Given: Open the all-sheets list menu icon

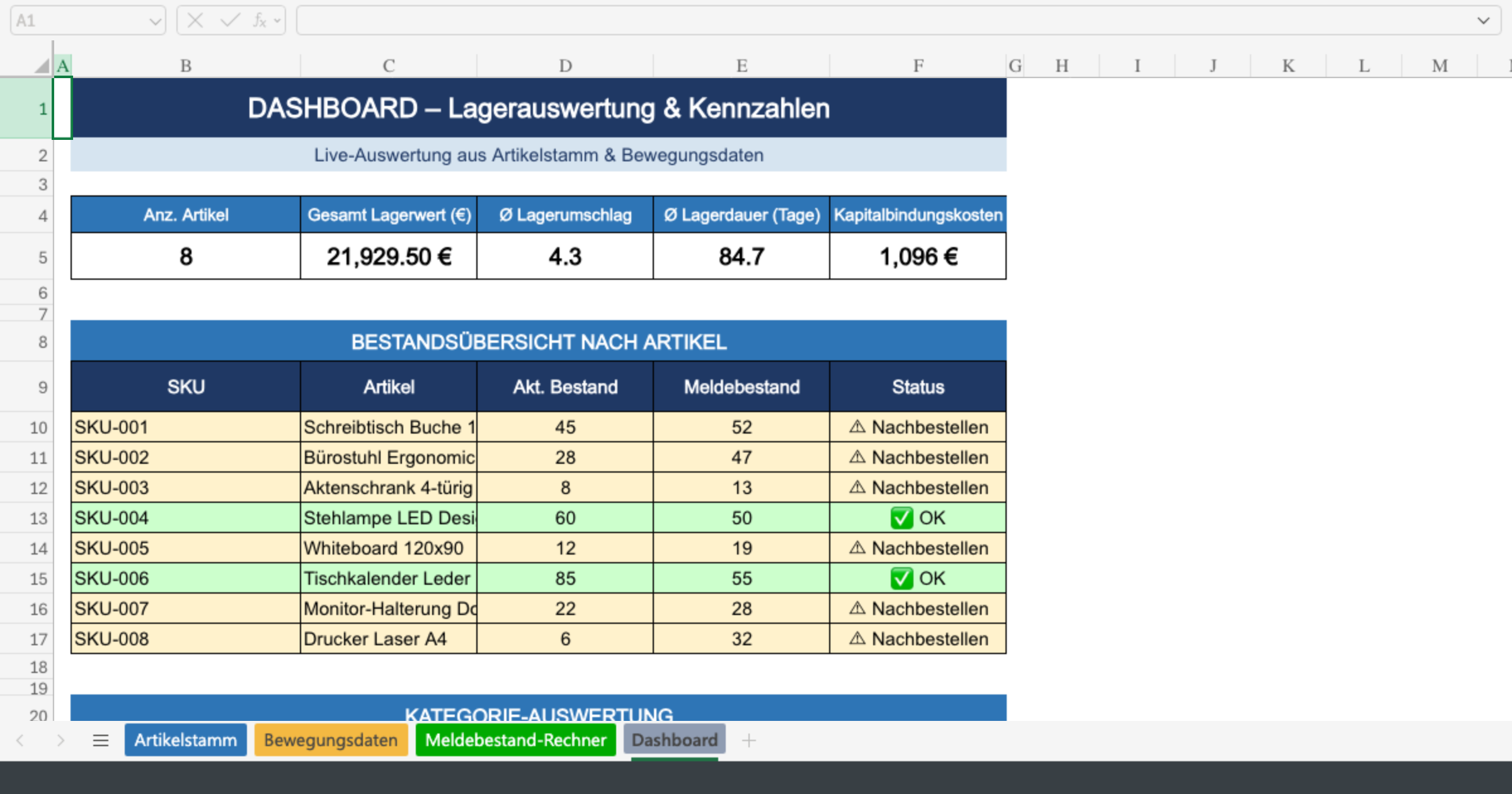Looking at the screenshot, I should coord(101,740).
